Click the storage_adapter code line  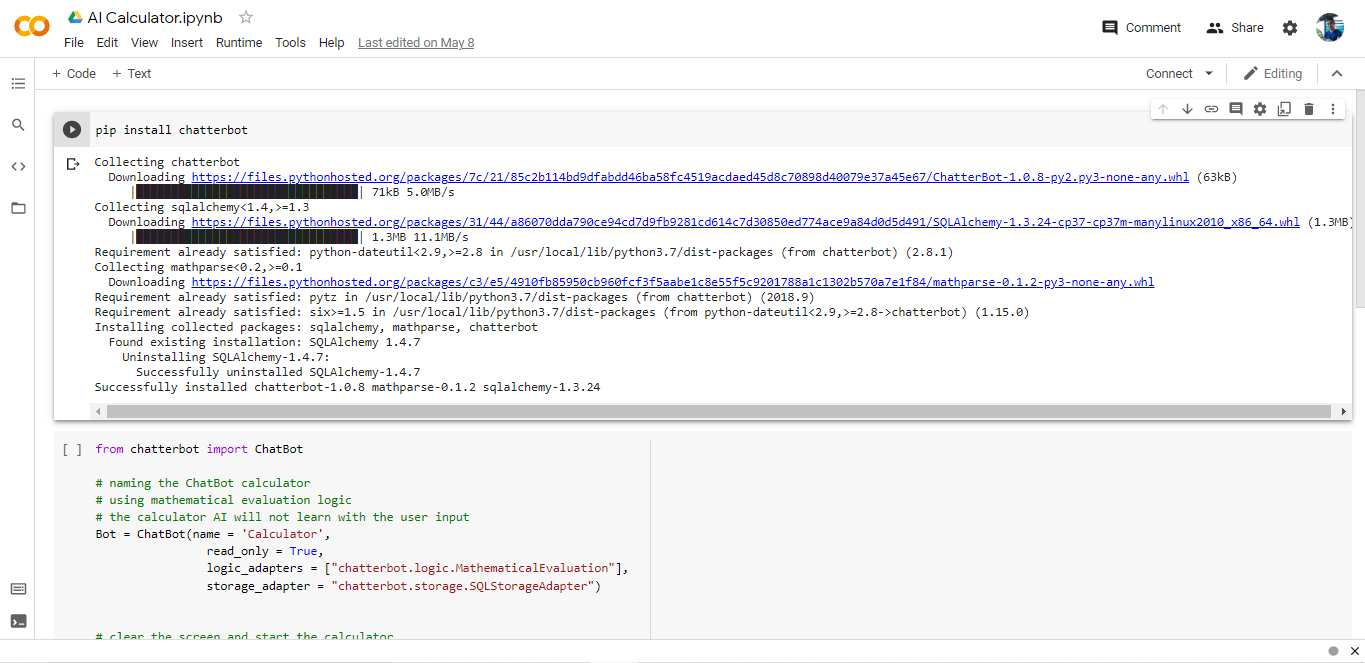pos(403,586)
